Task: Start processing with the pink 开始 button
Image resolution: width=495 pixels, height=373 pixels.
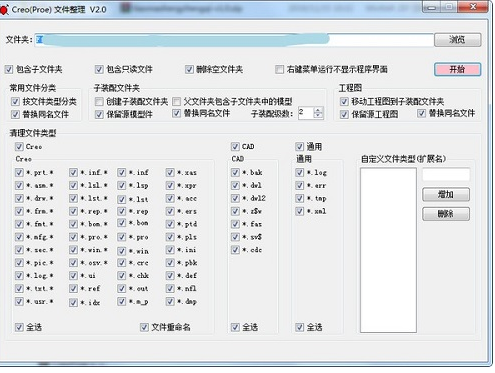Action: point(457,69)
